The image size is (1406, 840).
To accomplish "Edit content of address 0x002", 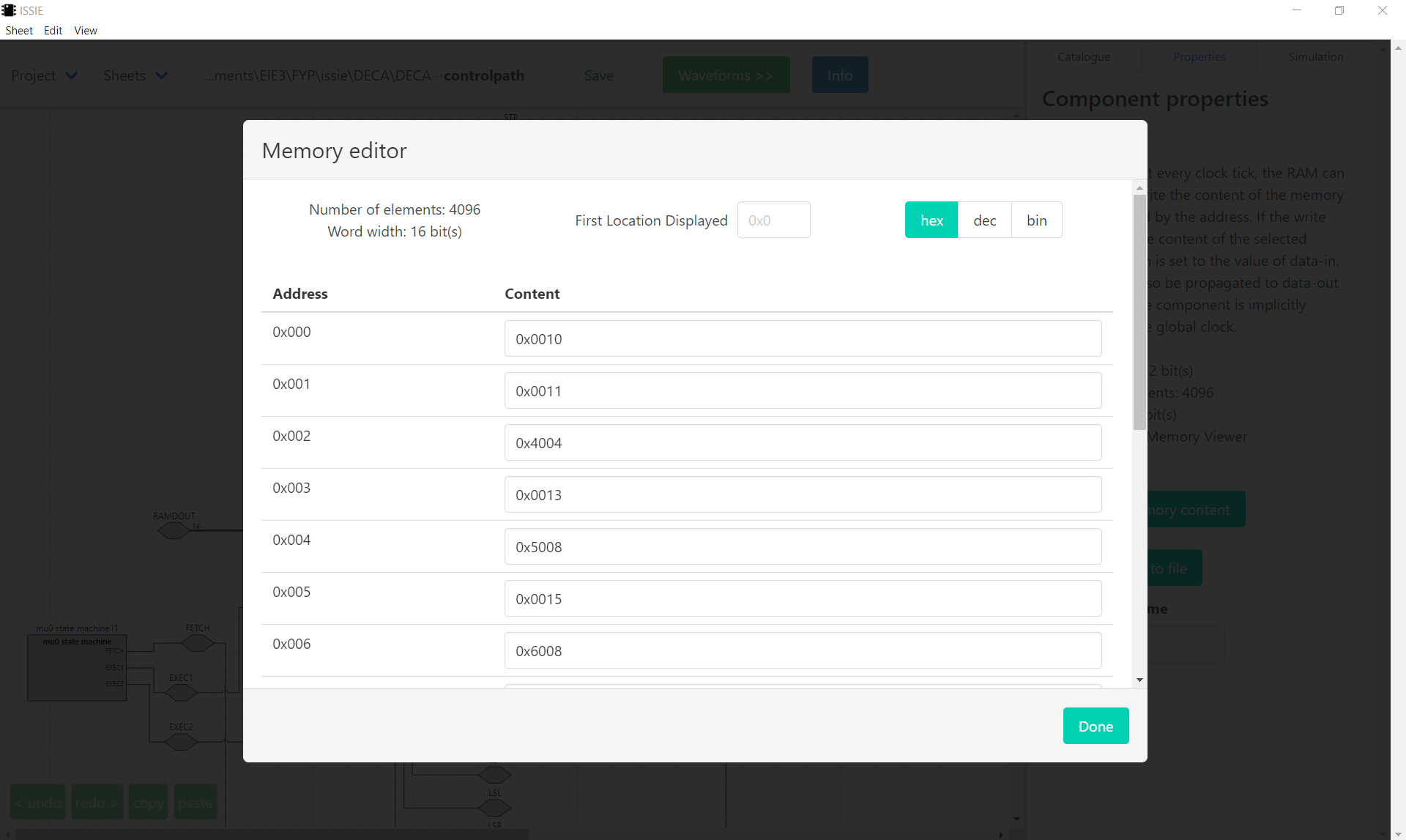I will (803, 443).
